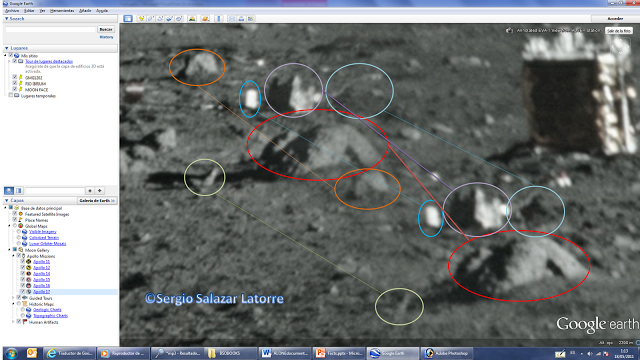Click the volume icon in system tray
The height and width of the screenshot is (360, 640).
pos(589,353)
